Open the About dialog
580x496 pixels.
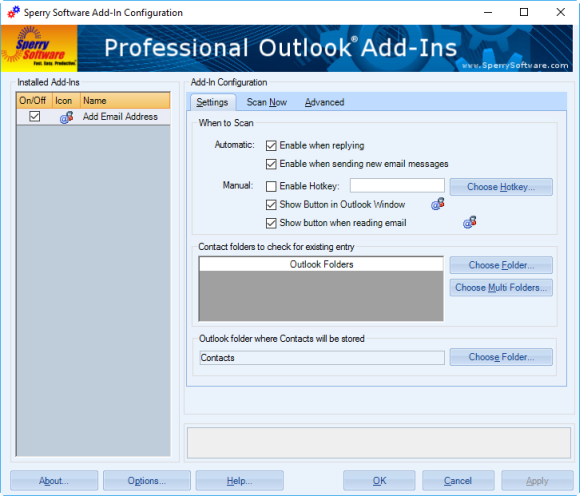(x=54, y=480)
